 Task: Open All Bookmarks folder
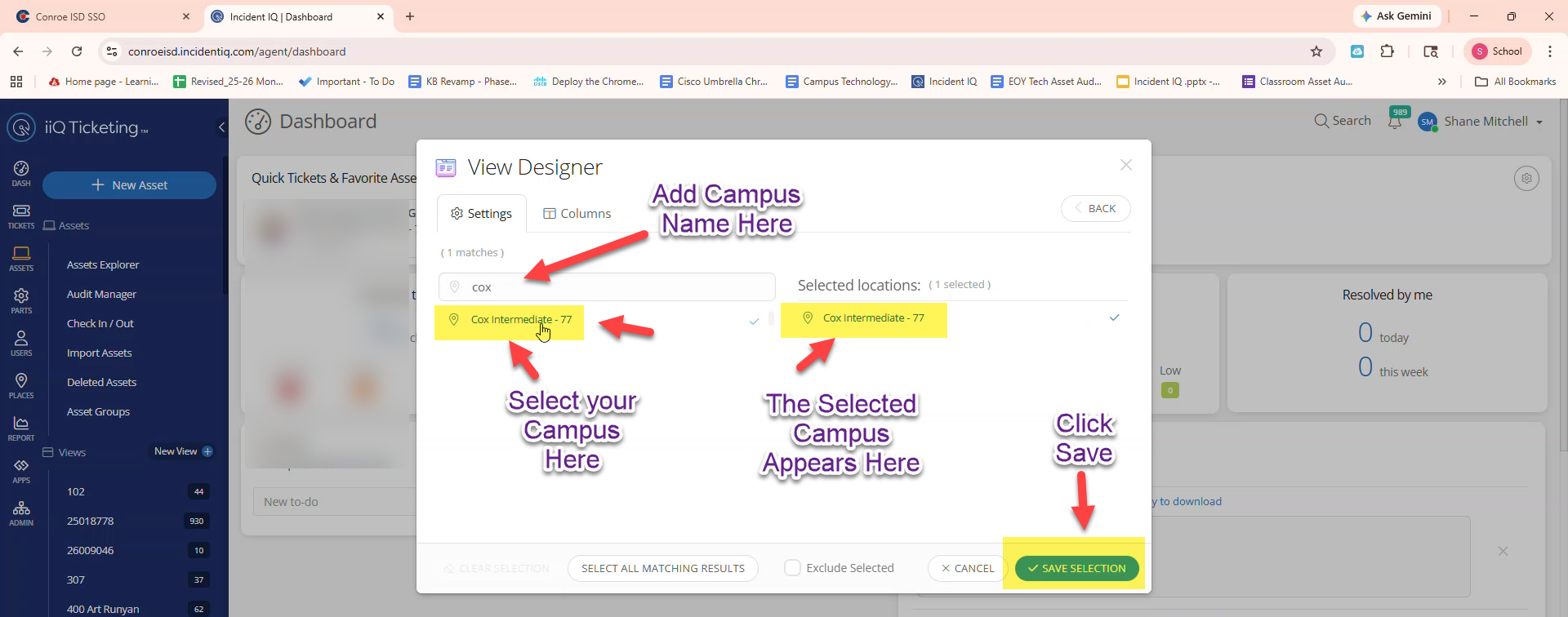(x=1516, y=82)
